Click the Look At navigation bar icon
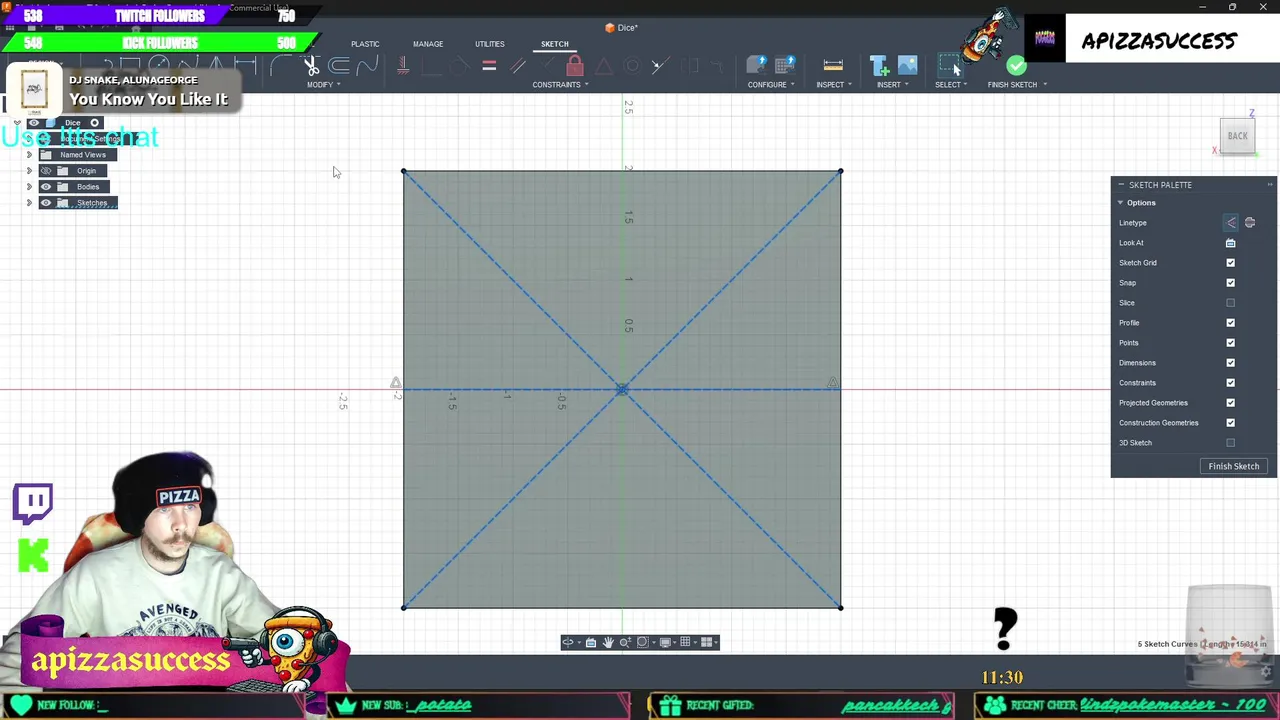The height and width of the screenshot is (720, 1280). click(x=591, y=642)
